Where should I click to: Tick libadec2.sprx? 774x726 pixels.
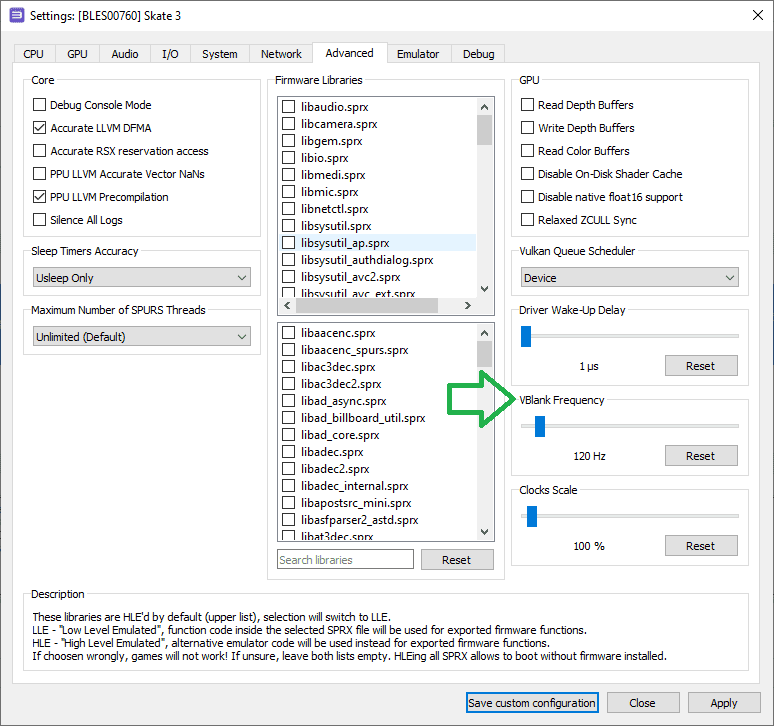[x=288, y=469]
